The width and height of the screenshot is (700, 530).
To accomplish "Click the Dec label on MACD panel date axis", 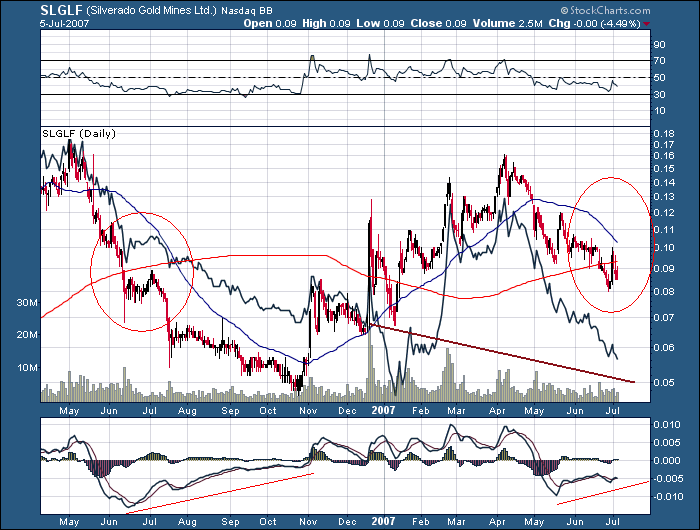I will [x=347, y=522].
